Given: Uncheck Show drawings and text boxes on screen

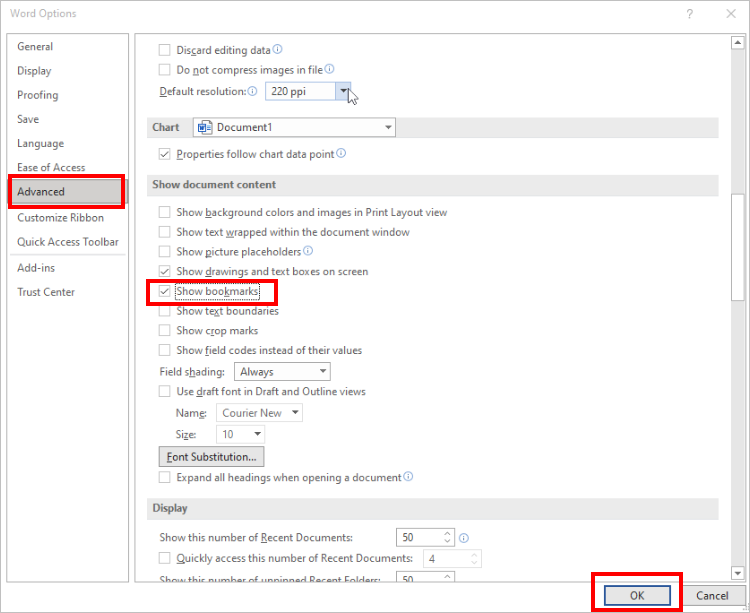Looking at the screenshot, I should tap(165, 271).
